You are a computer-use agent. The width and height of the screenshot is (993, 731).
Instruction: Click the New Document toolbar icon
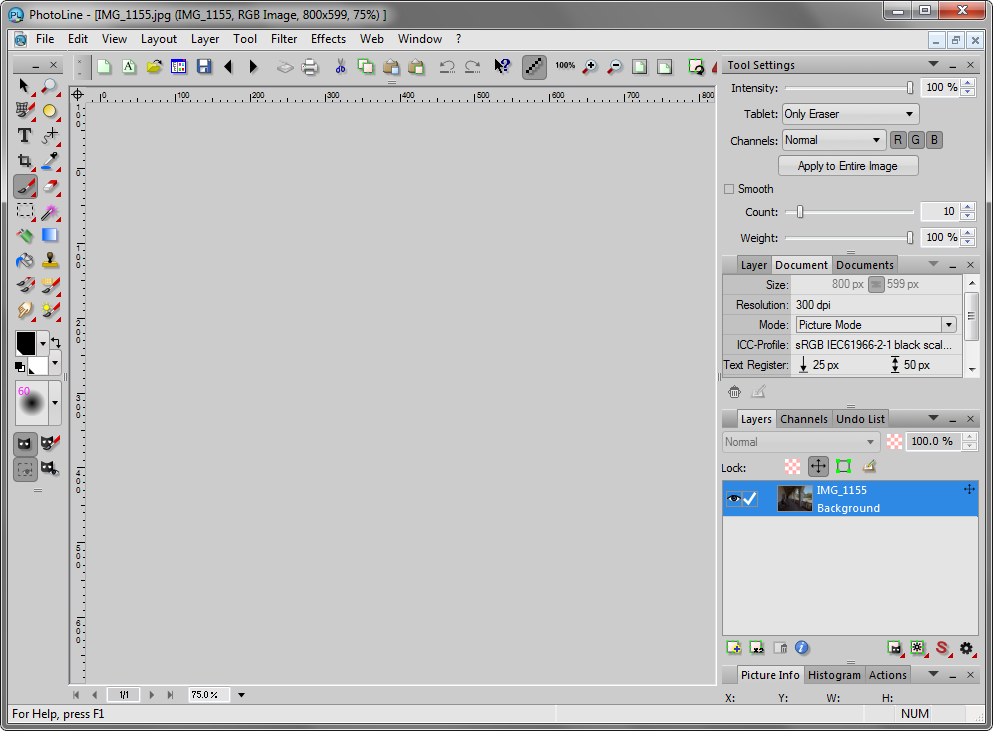click(104, 67)
